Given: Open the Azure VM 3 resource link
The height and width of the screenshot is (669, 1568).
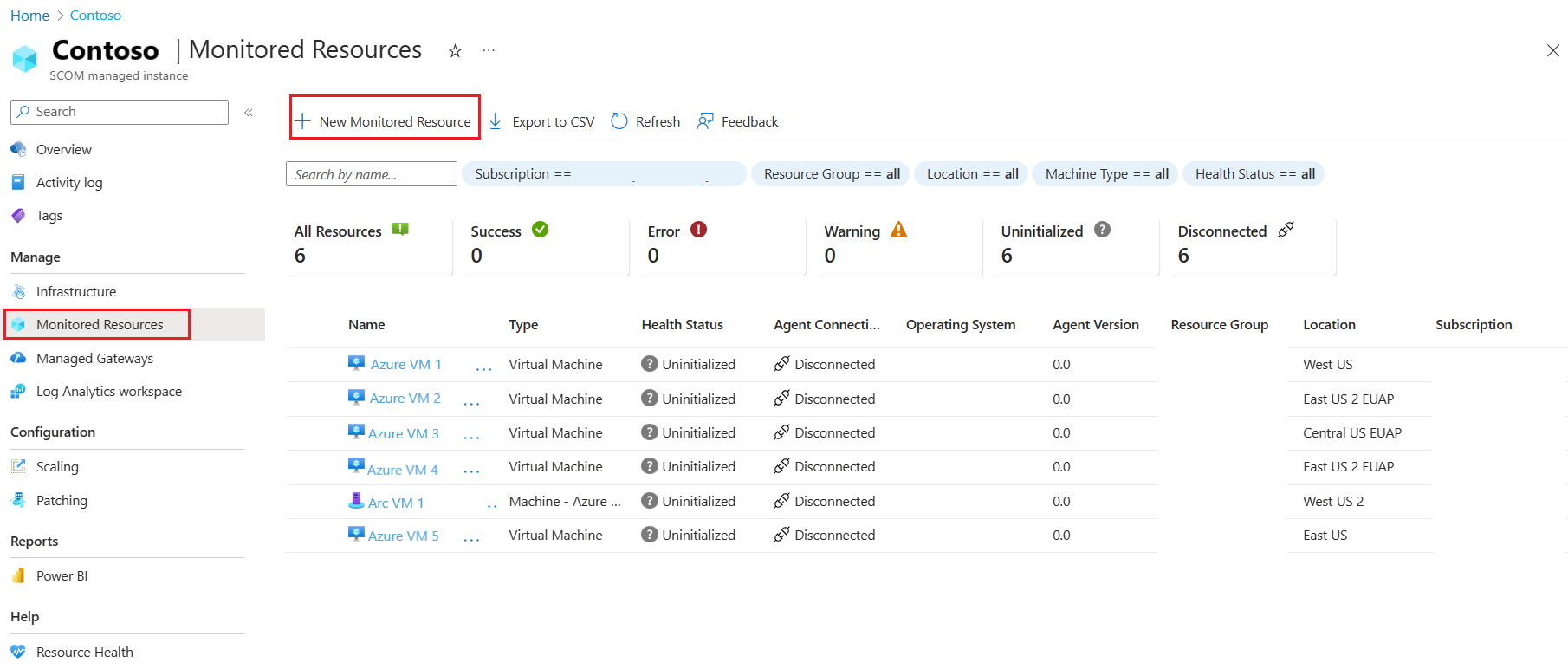Looking at the screenshot, I should pos(404,433).
